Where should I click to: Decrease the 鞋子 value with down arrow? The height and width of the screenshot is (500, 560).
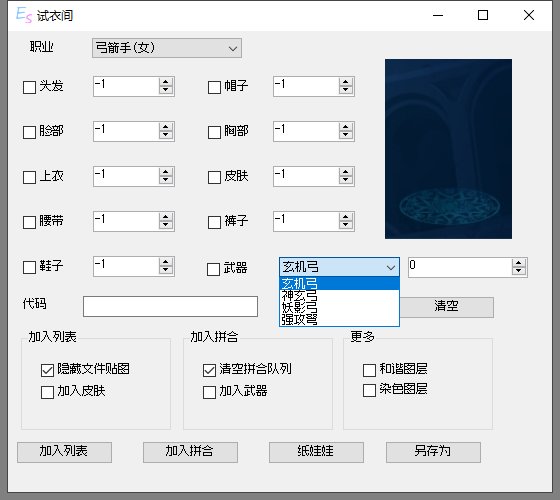click(165, 270)
